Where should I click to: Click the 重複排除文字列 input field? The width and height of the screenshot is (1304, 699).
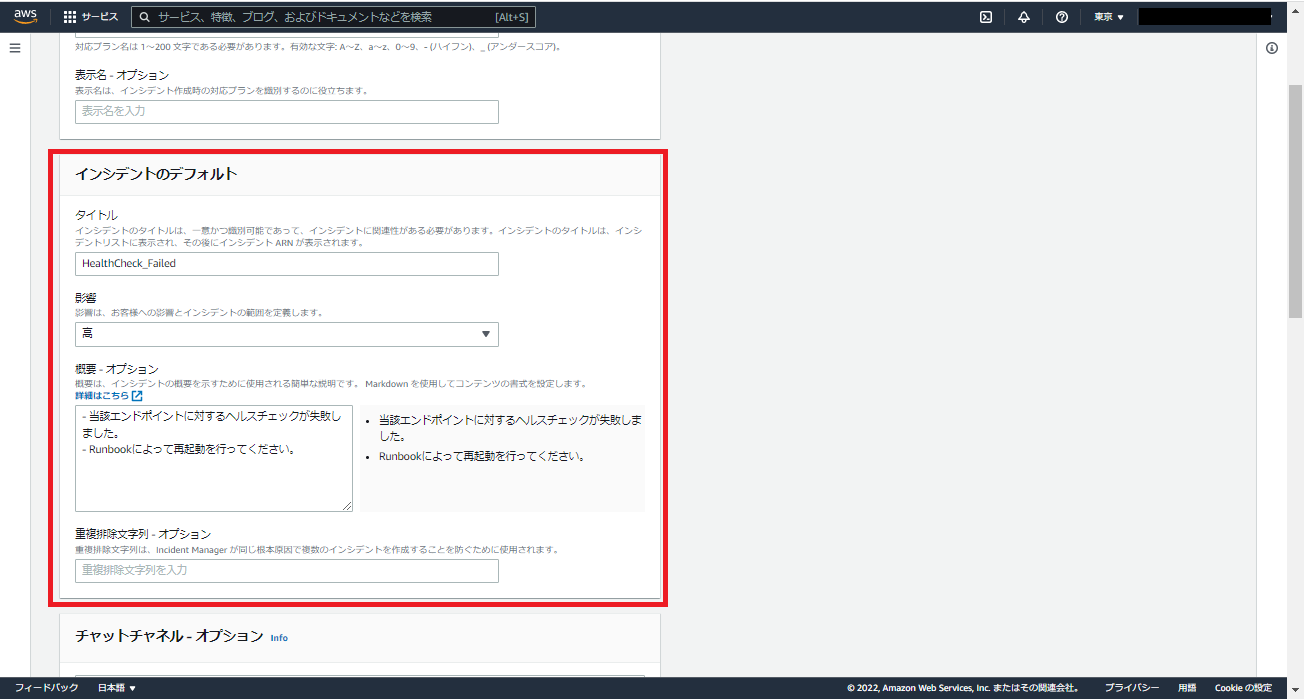click(287, 570)
